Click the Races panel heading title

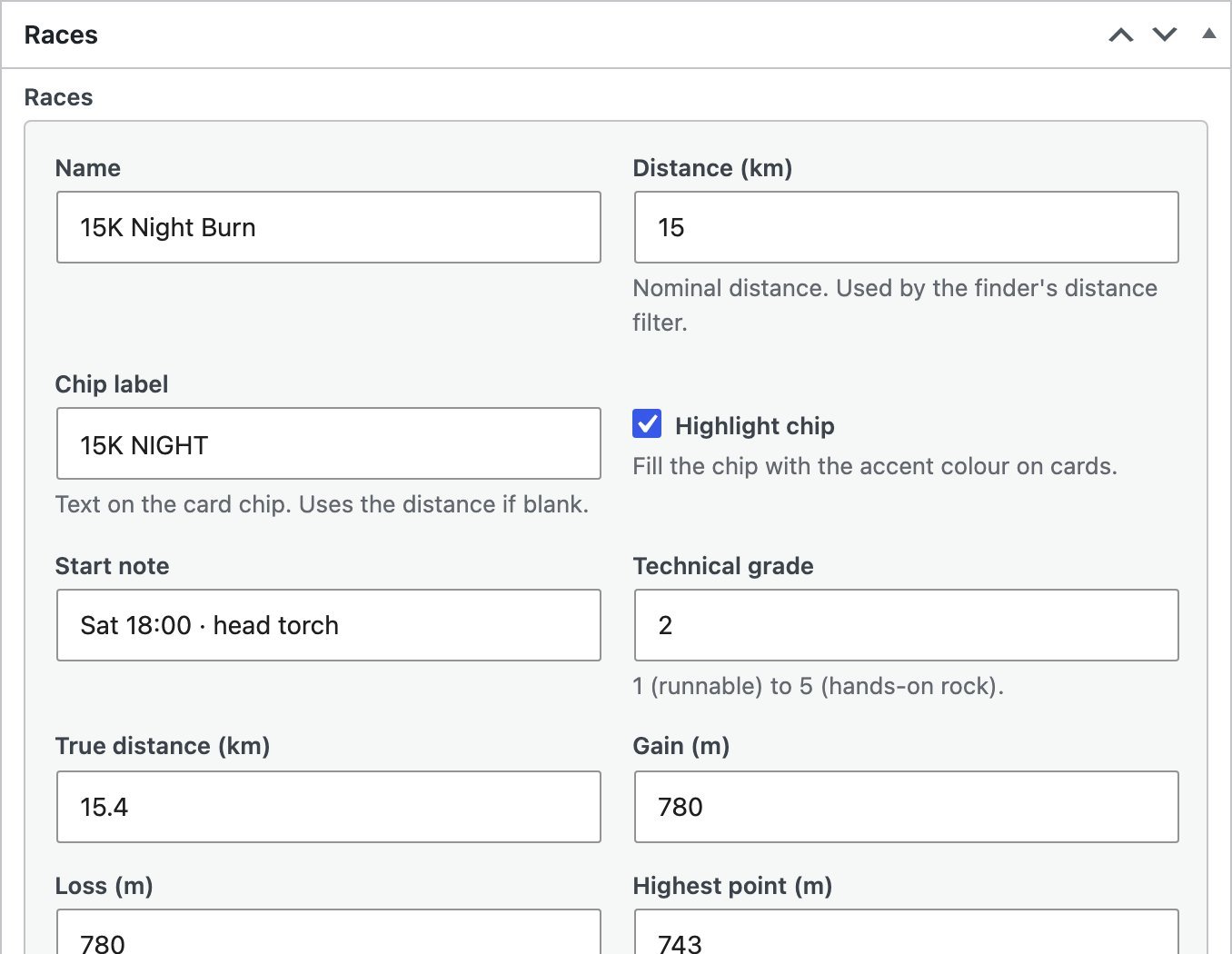coord(61,35)
